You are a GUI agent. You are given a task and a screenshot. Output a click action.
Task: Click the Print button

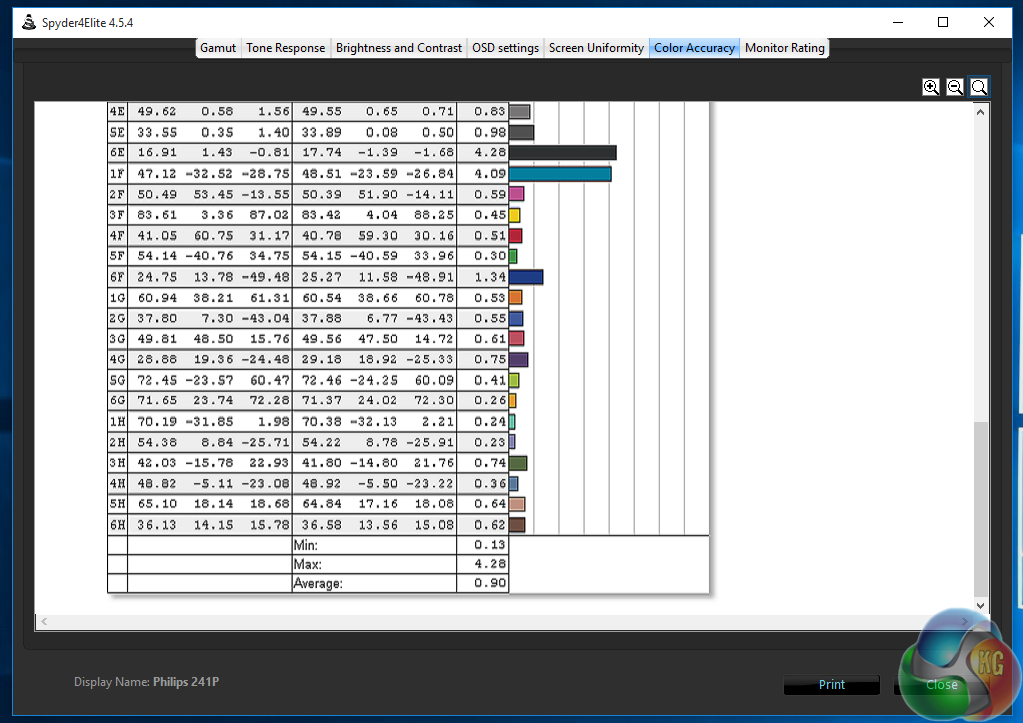coord(831,685)
